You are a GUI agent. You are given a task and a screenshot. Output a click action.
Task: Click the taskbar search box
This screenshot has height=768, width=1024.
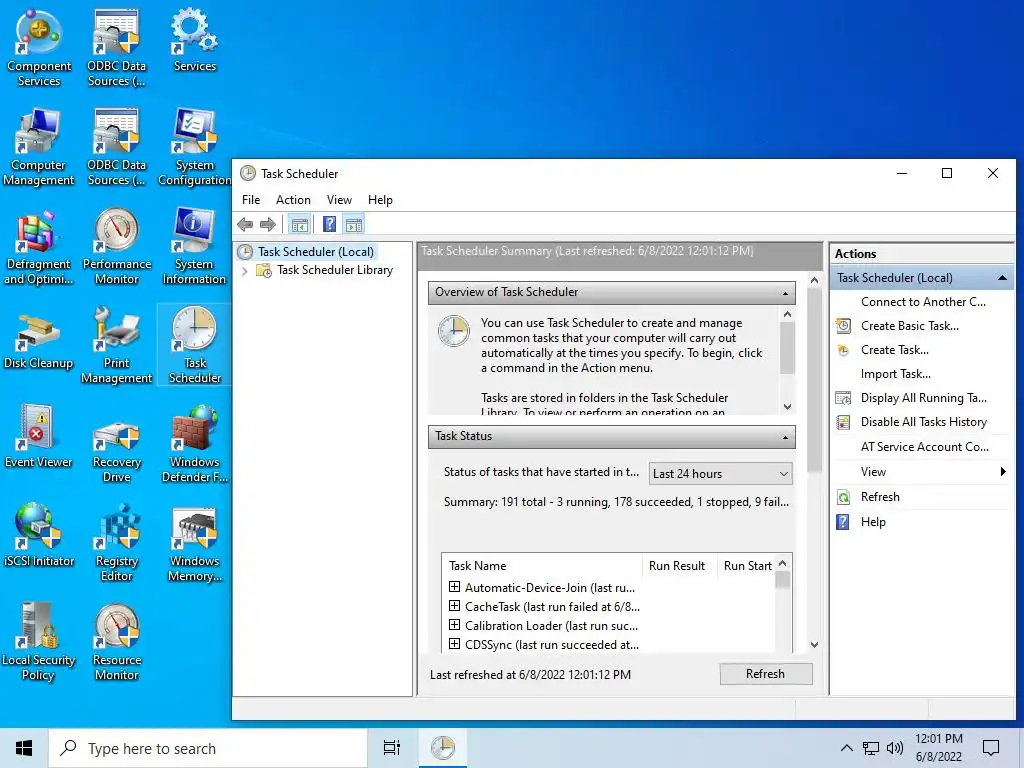pyautogui.click(x=208, y=748)
